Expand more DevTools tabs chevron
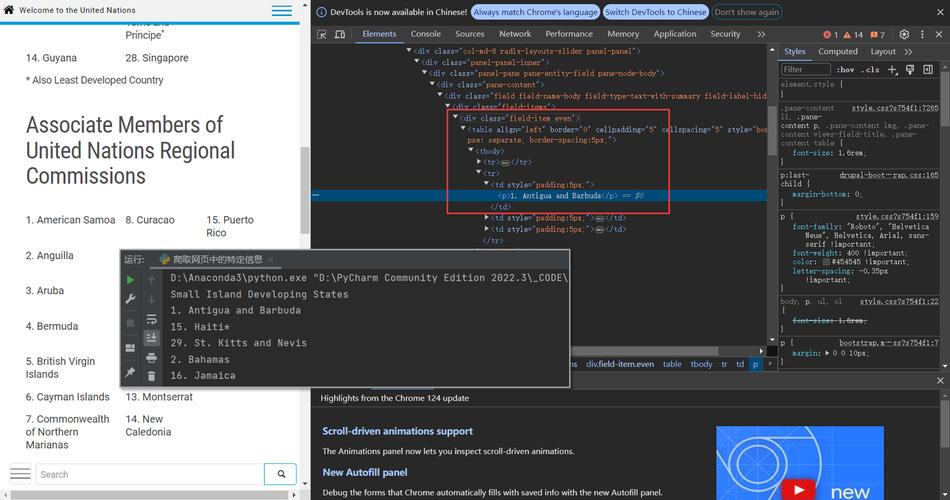 tap(761, 34)
